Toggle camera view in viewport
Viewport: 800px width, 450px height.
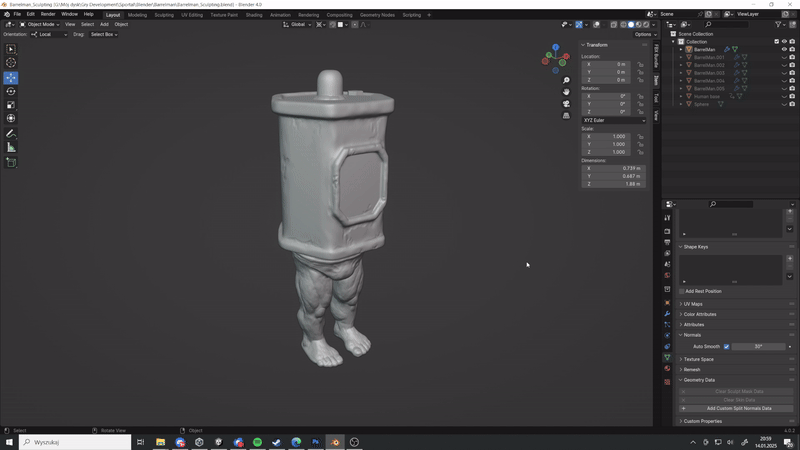566,104
